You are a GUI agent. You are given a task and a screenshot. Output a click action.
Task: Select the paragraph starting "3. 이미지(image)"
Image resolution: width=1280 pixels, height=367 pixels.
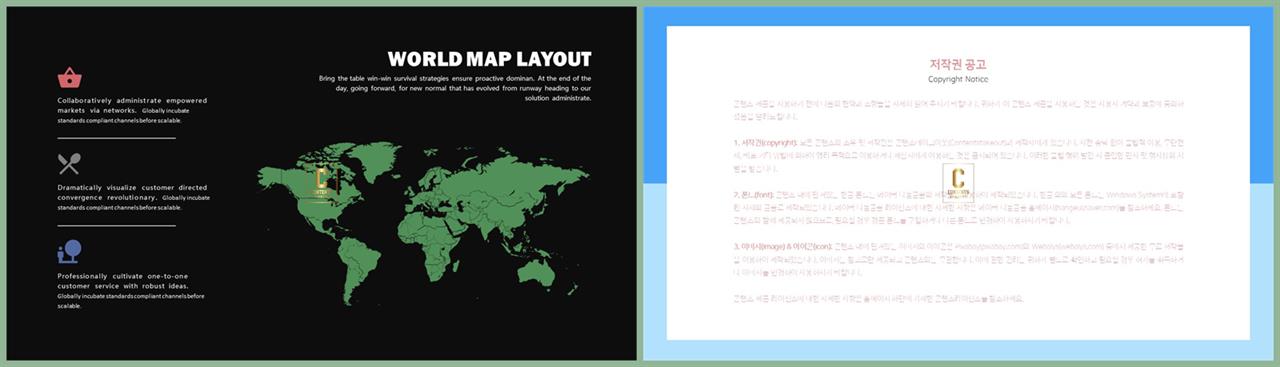958,259
